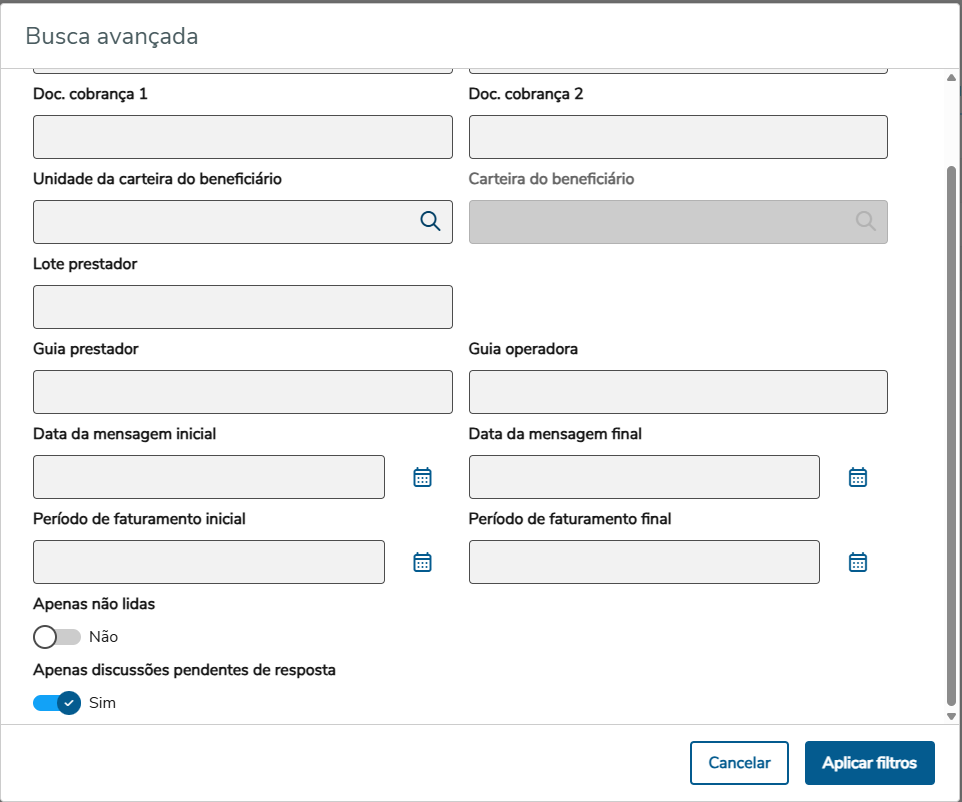This screenshot has height=802, width=962.
Task: Open calendar for Data da mensagem final
Action: (857, 477)
